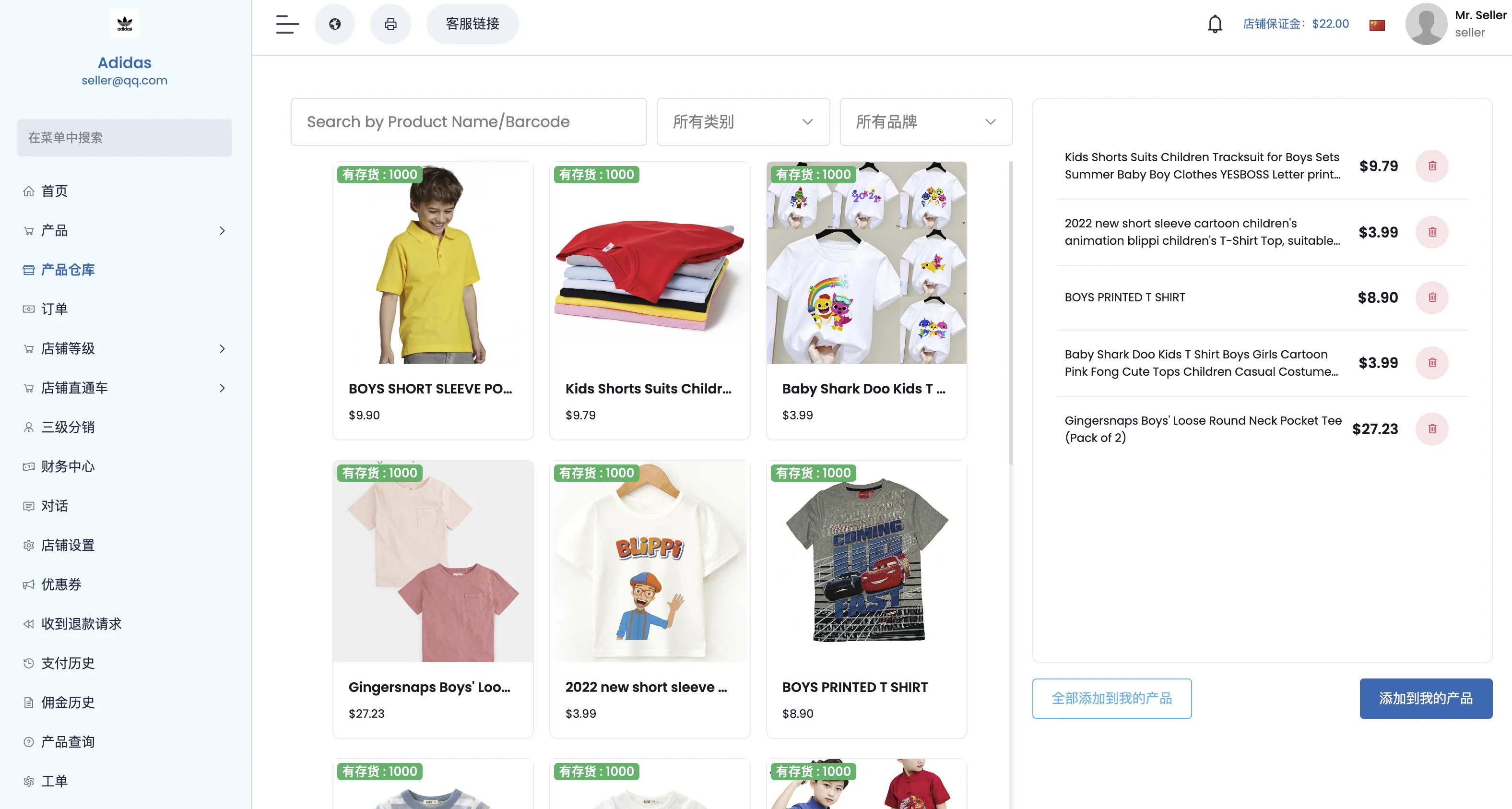This screenshot has height=809, width=1512.
Task: Delete the Gingersnaps Boys' Tee entry
Action: click(1431, 429)
